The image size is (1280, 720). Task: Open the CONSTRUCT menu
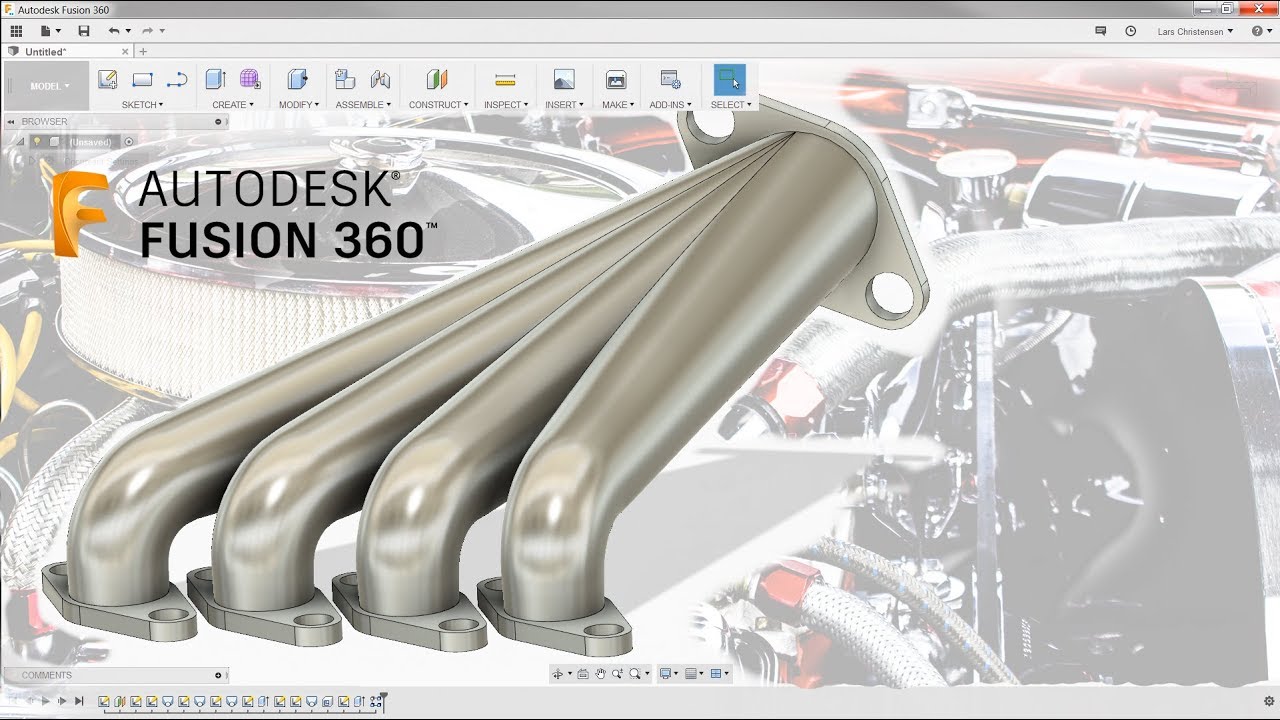click(x=438, y=104)
